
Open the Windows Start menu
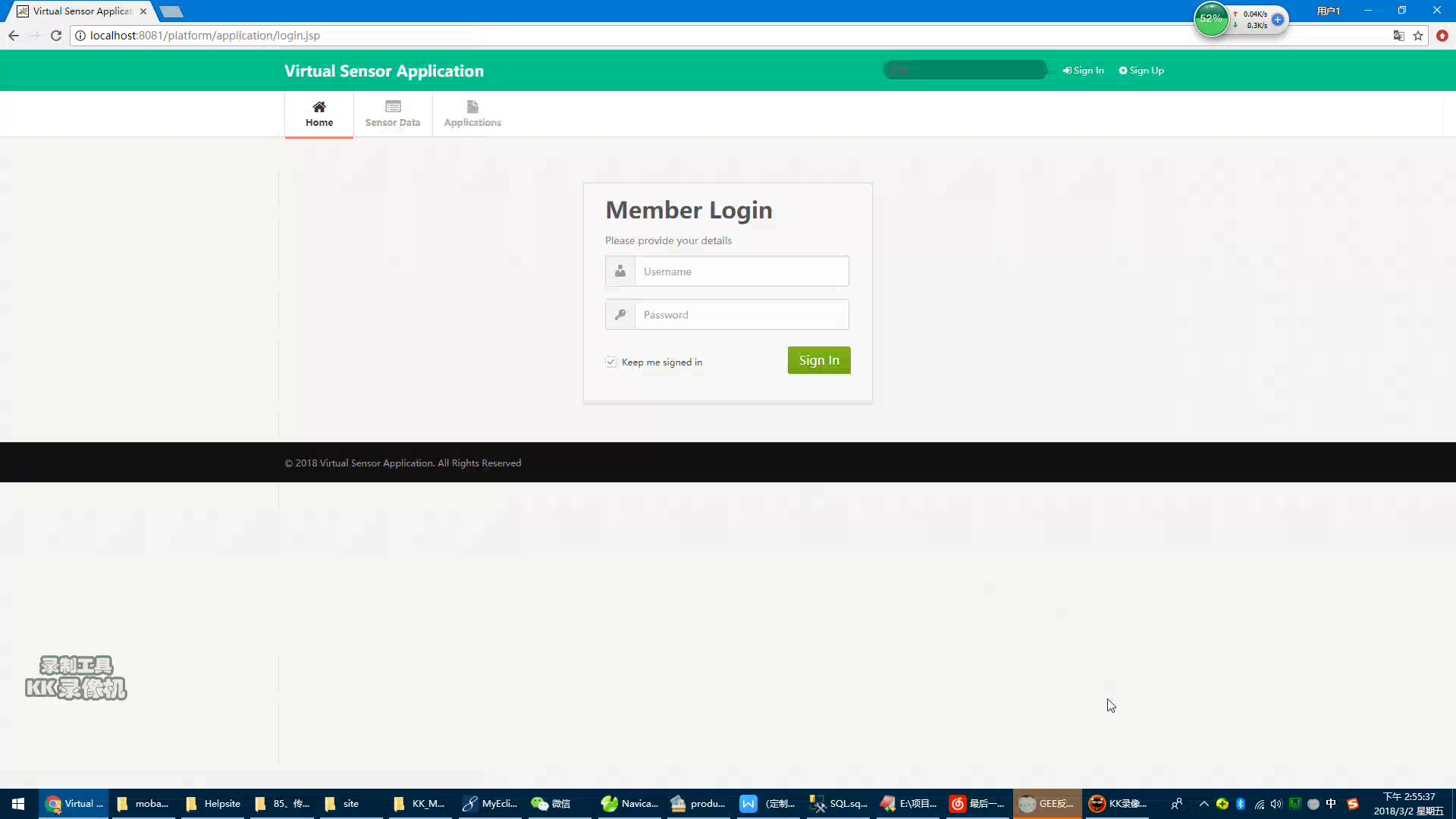[x=18, y=804]
